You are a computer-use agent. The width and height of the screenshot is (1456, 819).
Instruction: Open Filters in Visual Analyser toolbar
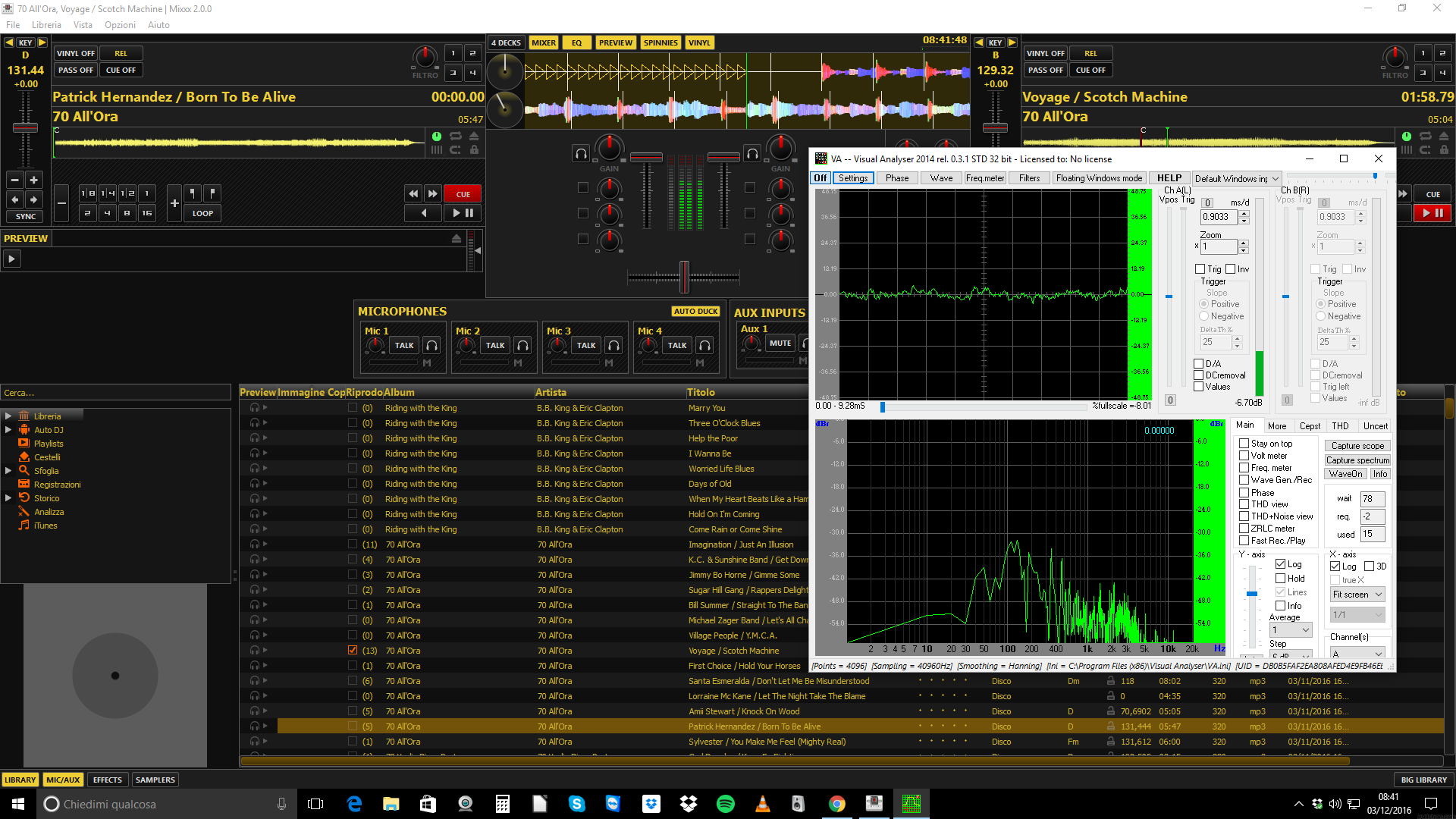point(1029,178)
